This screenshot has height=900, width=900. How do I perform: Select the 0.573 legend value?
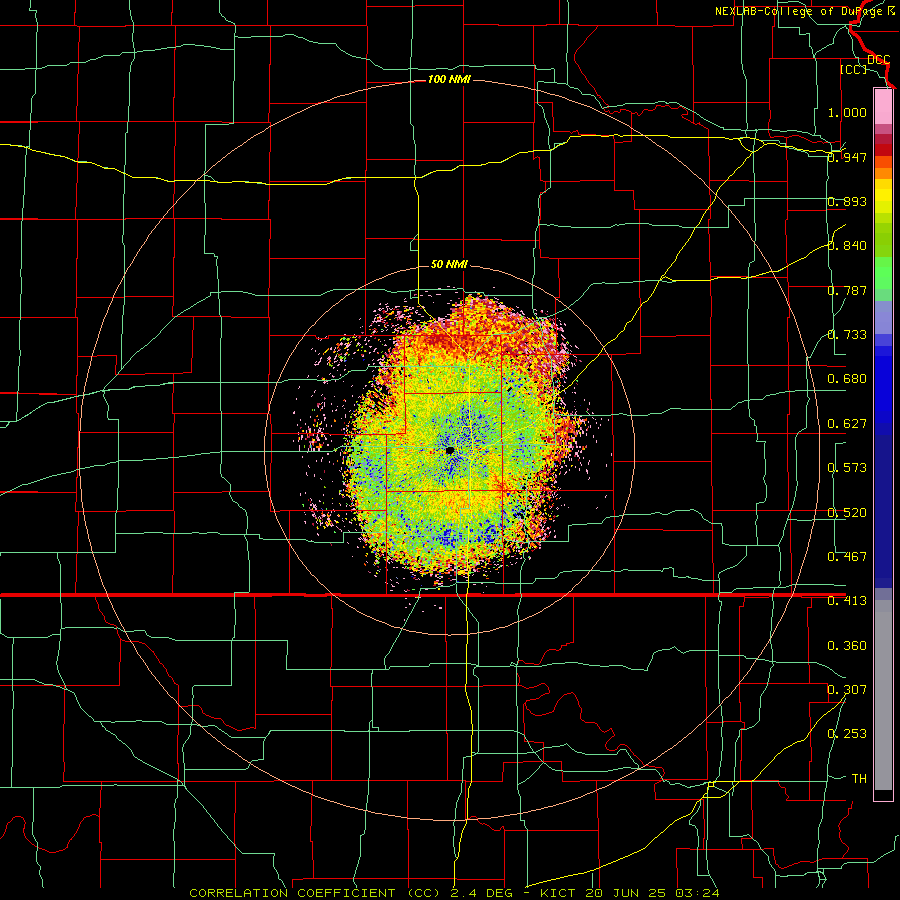(x=847, y=468)
